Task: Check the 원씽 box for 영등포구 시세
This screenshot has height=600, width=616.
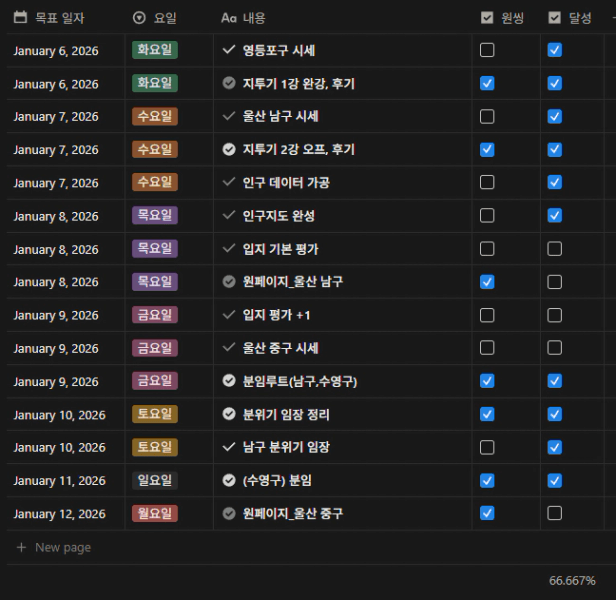Action: [487, 50]
